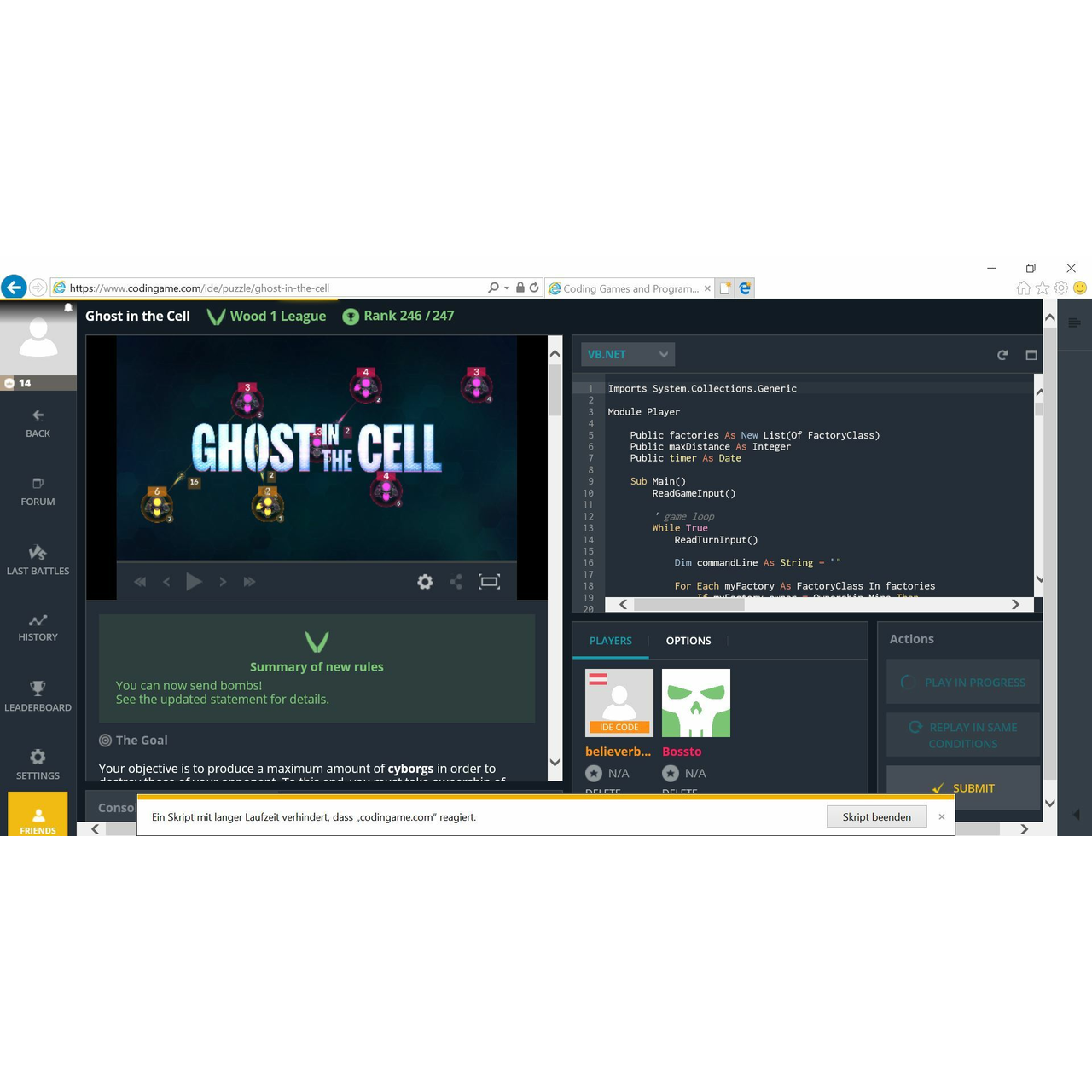Skip to the last frame of the replay
Image resolution: width=1092 pixels, height=1092 pixels.
(249, 581)
